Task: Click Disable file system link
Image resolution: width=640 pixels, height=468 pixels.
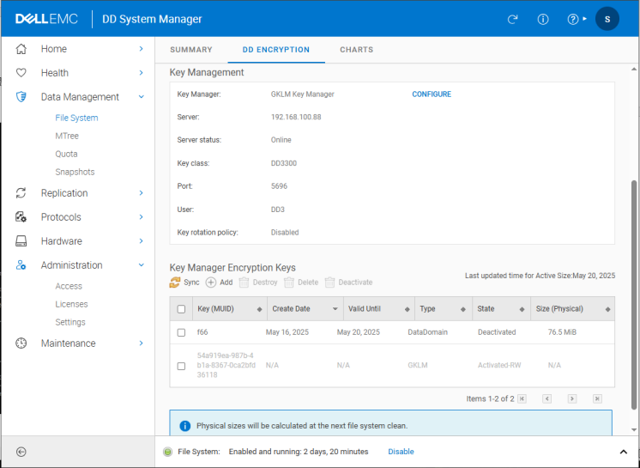Action: pos(401,452)
